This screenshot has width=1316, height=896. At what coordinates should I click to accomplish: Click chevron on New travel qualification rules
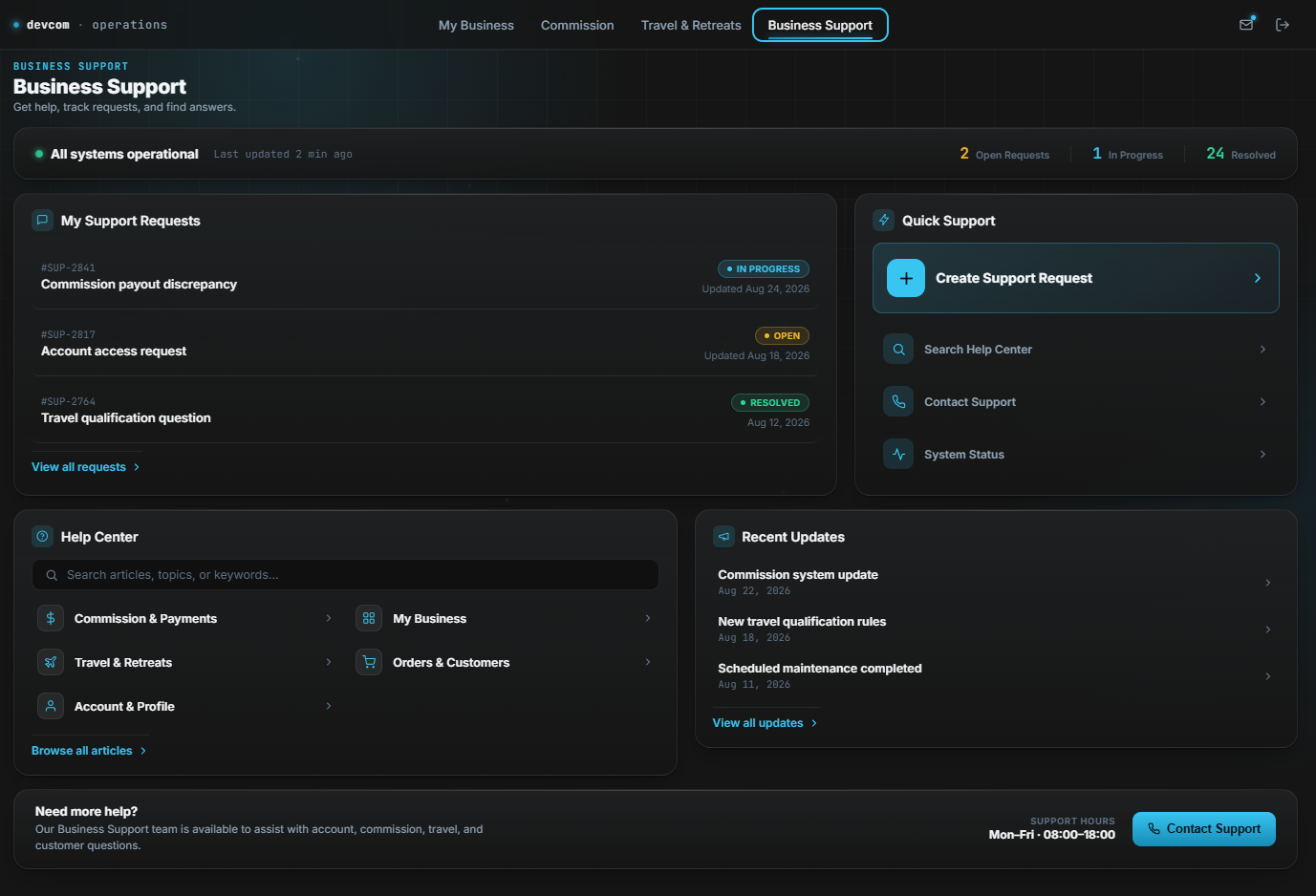click(x=1268, y=629)
